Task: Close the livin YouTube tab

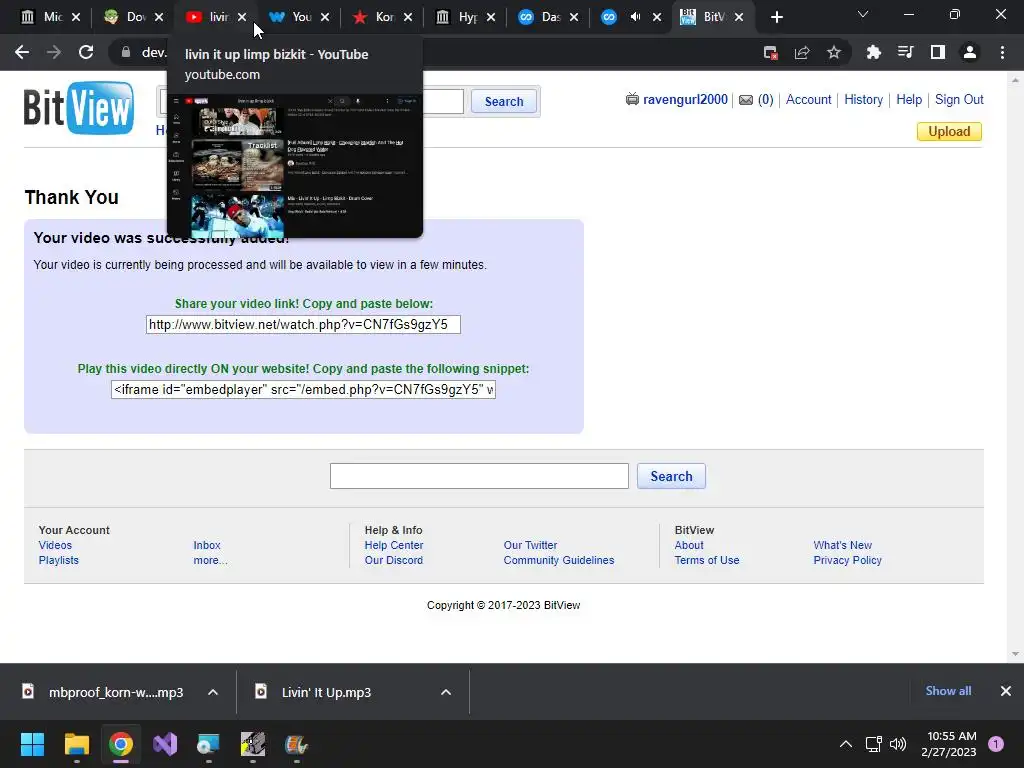Action: tap(242, 17)
